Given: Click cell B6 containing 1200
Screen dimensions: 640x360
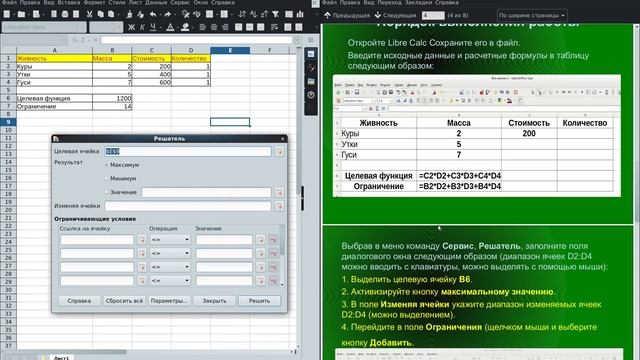Looking at the screenshot, I should pos(112,98).
